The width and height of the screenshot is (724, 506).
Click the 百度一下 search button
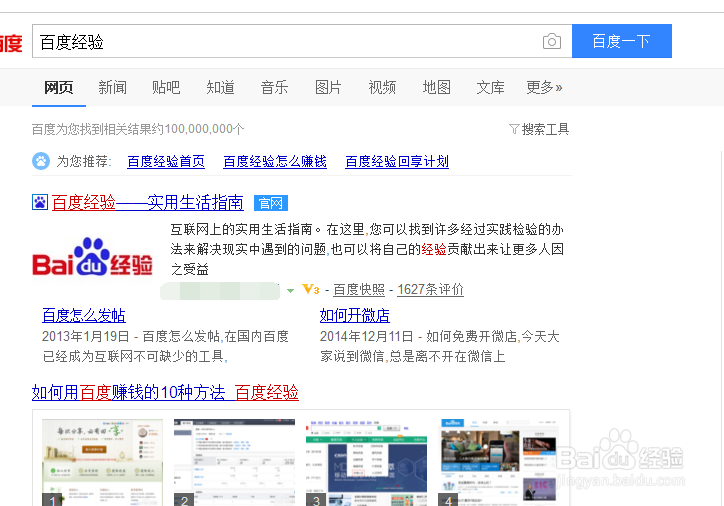coord(621,41)
